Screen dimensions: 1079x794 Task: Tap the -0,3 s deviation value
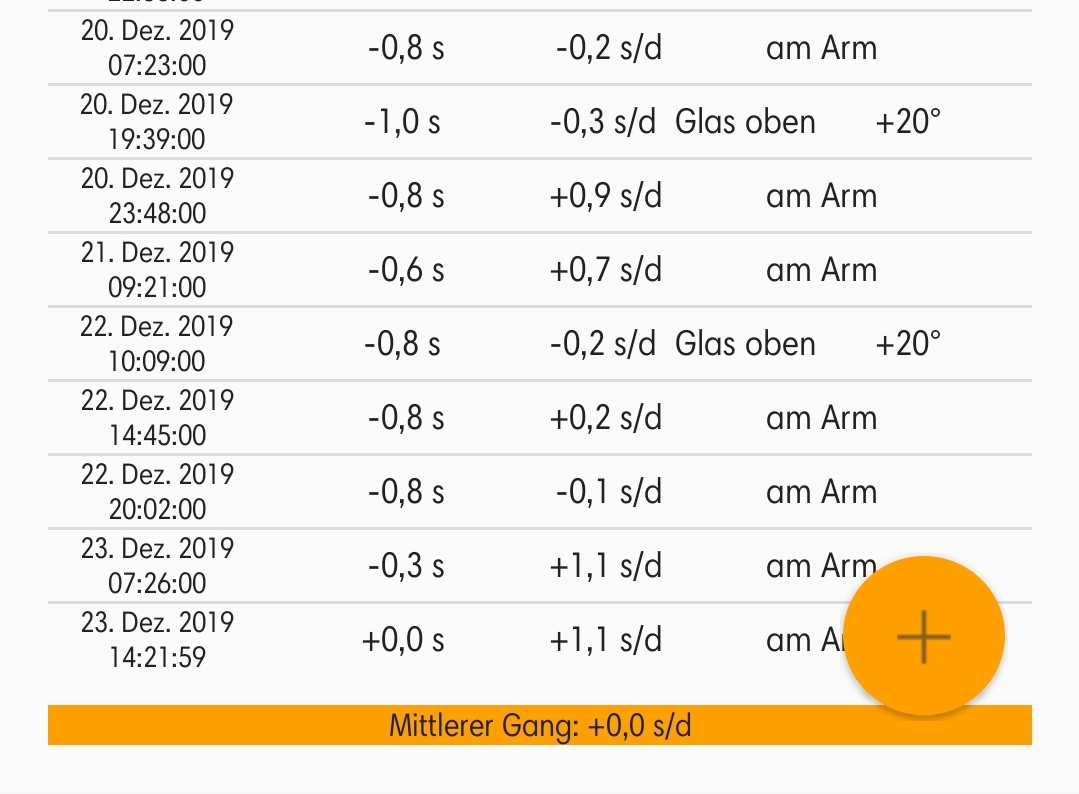(x=405, y=566)
